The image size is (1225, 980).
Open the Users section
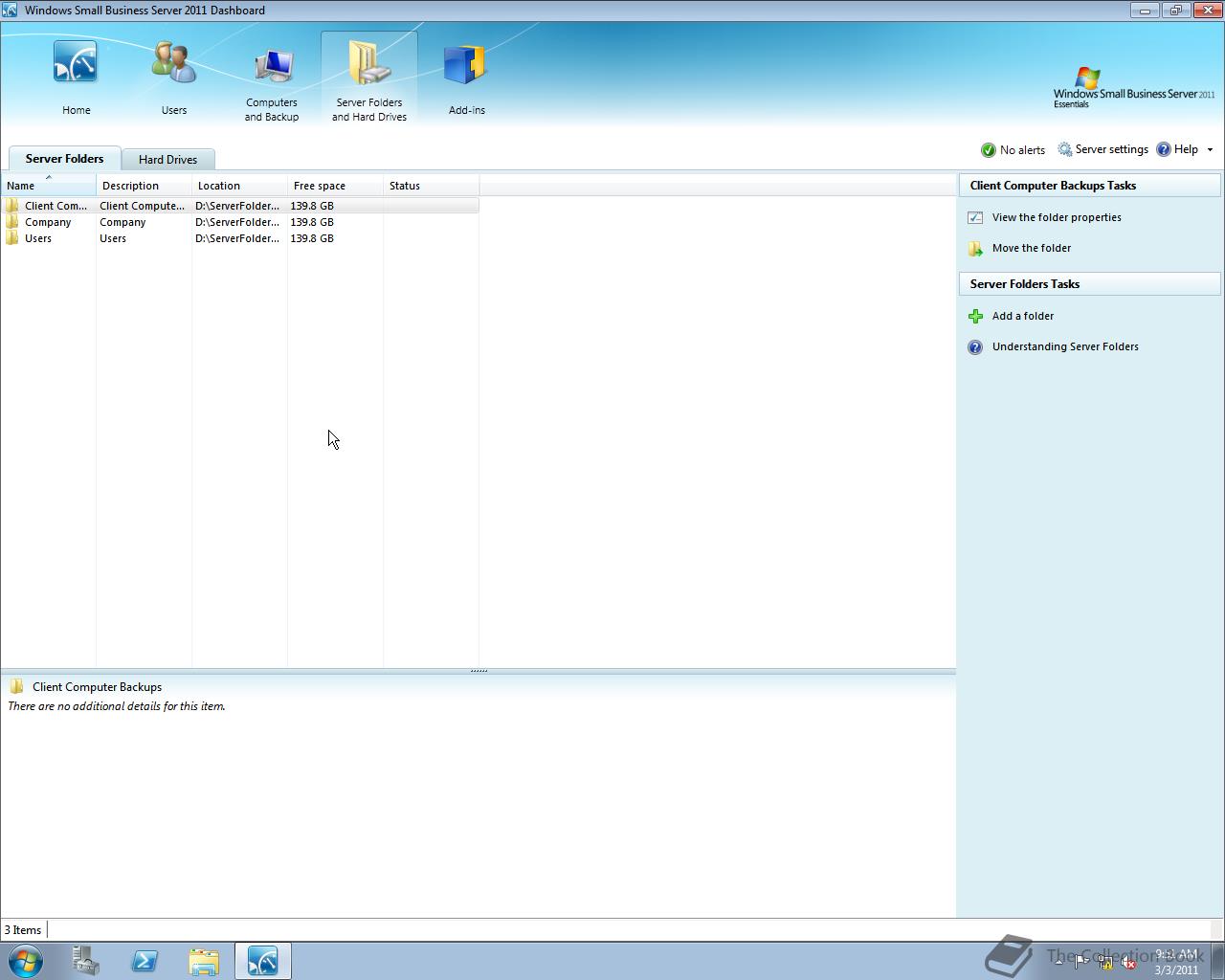point(173,78)
